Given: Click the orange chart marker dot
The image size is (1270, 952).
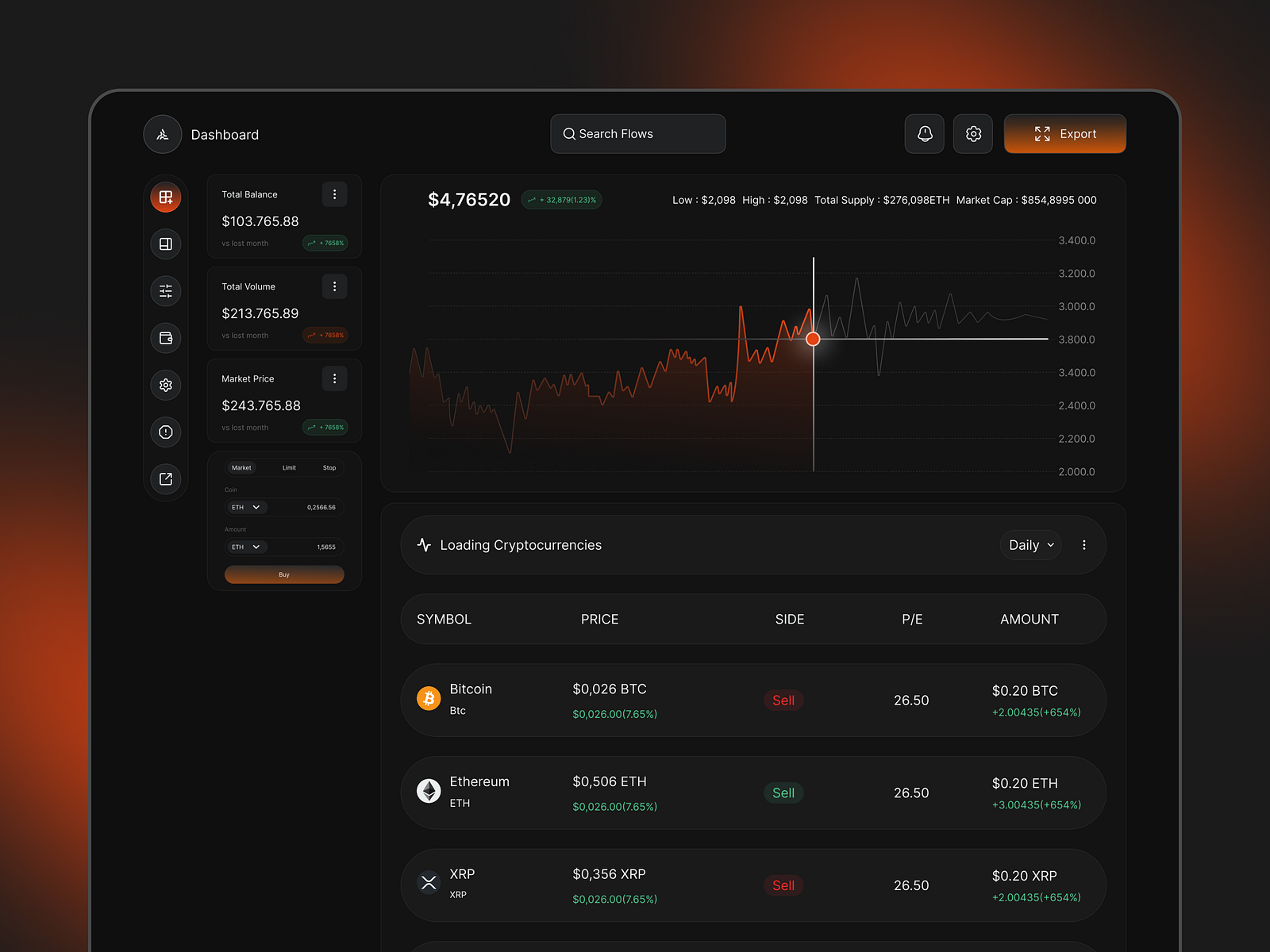Looking at the screenshot, I should click(x=813, y=339).
